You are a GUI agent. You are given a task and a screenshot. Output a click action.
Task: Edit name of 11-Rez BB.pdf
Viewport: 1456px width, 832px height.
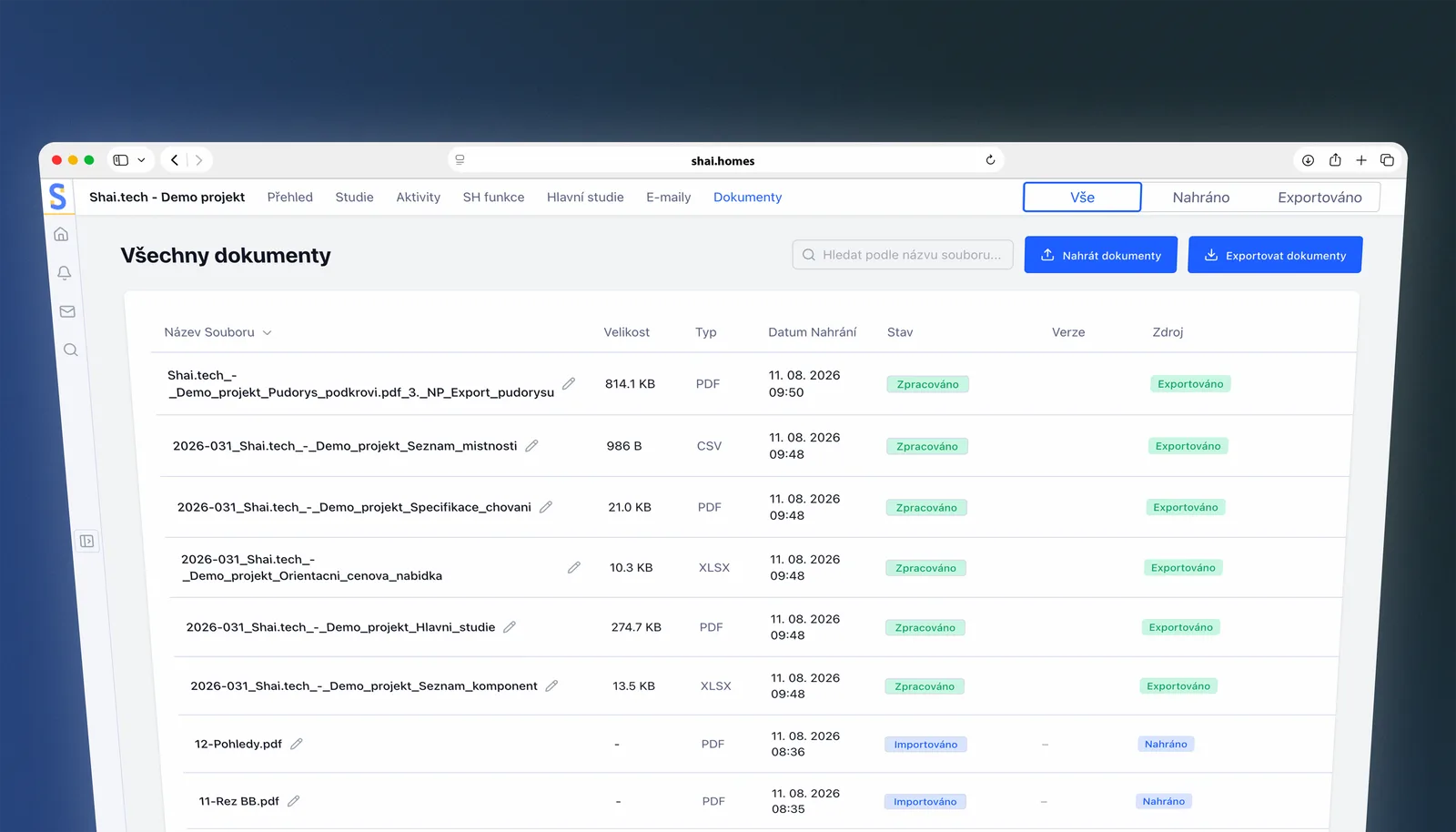click(x=294, y=801)
